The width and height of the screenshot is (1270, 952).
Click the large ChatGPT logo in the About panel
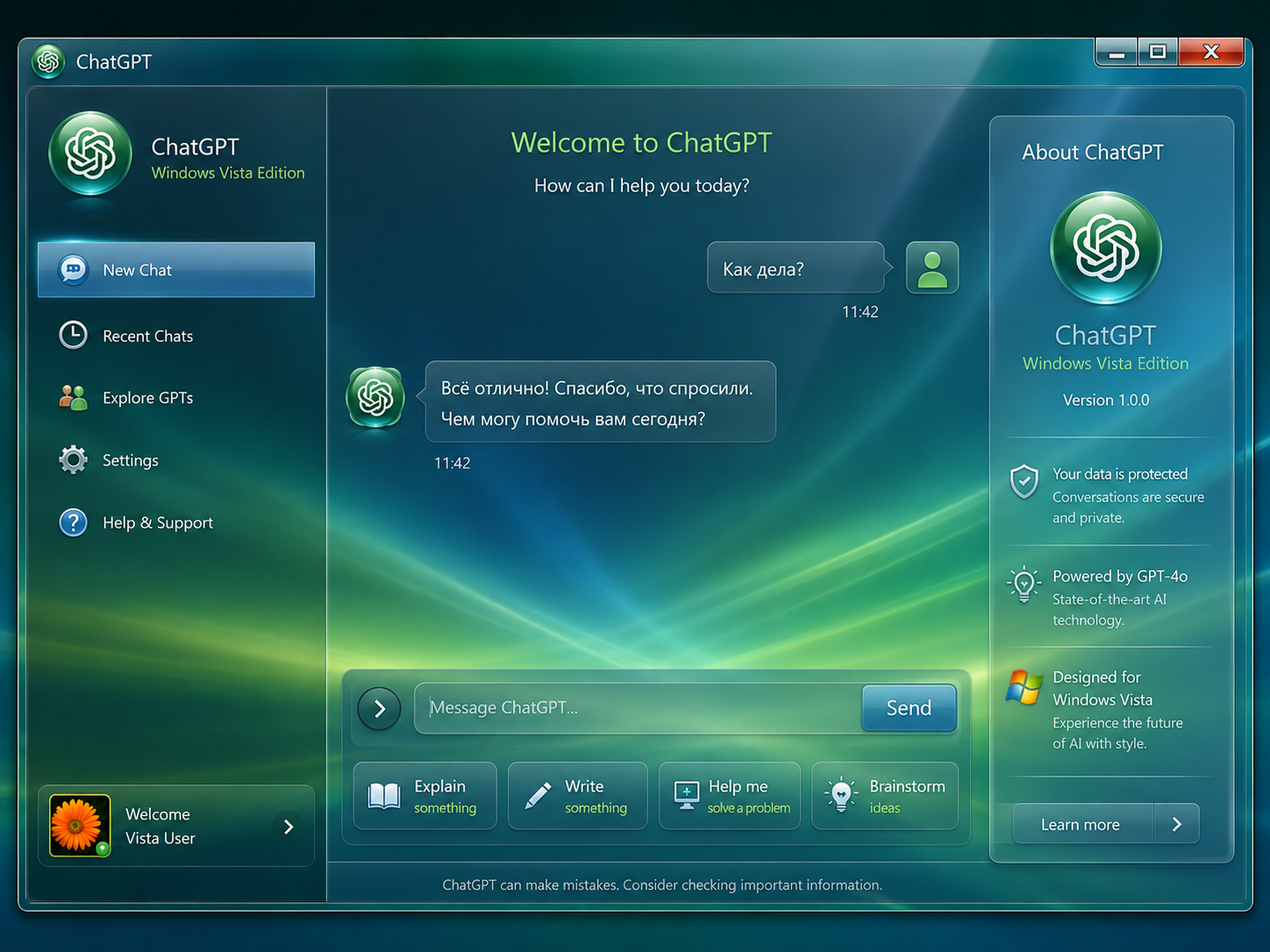tap(1106, 247)
